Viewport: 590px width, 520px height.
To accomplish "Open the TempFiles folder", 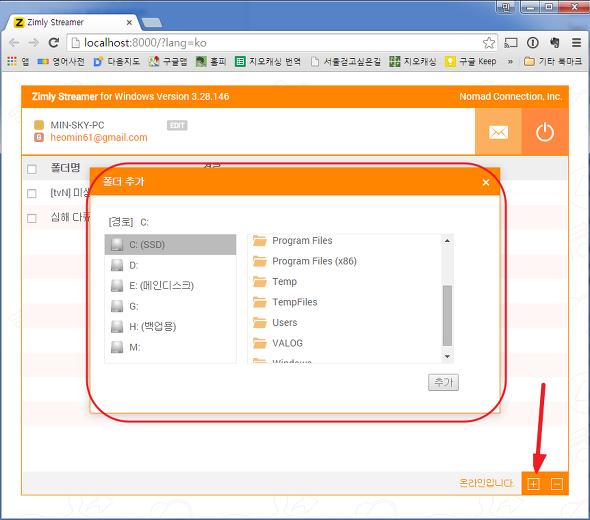I will 285,302.
